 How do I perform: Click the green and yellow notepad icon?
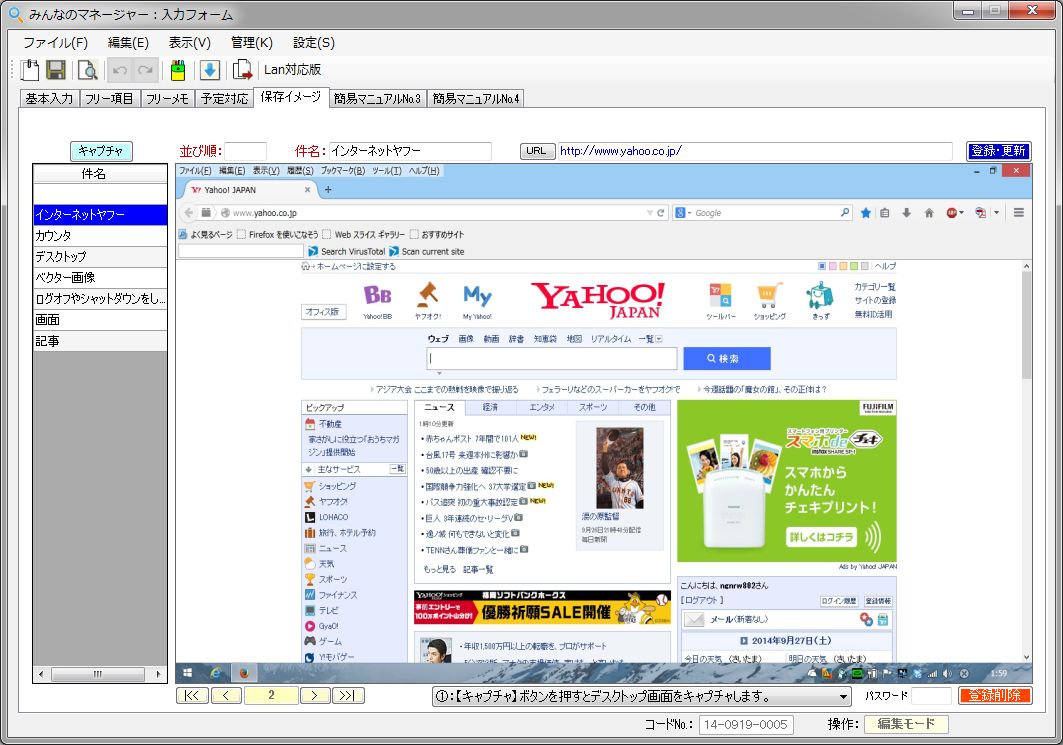(177, 69)
